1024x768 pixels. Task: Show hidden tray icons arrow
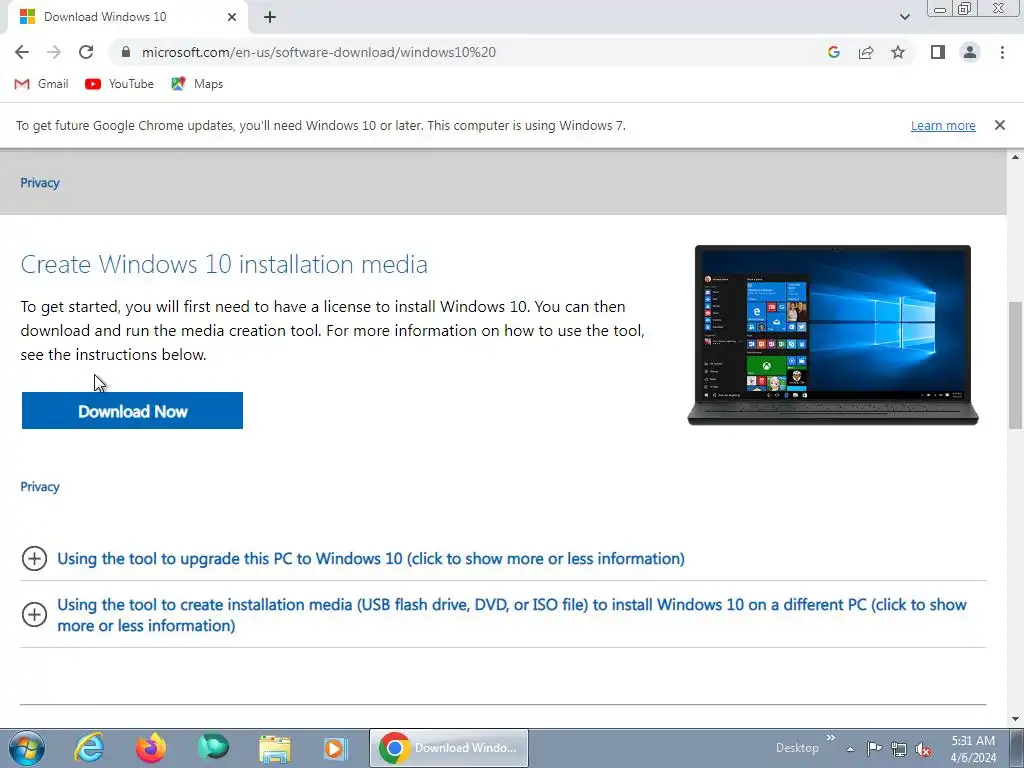850,748
